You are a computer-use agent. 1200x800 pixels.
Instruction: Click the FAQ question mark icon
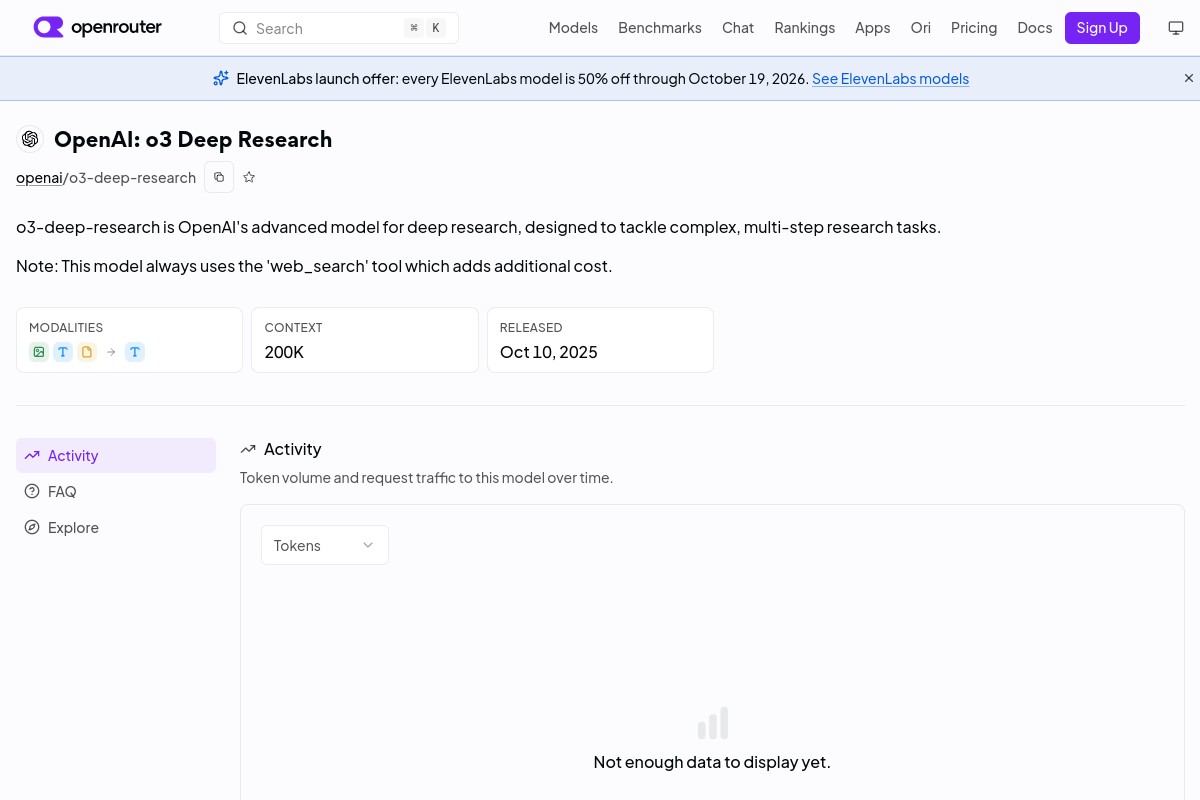coord(32,491)
